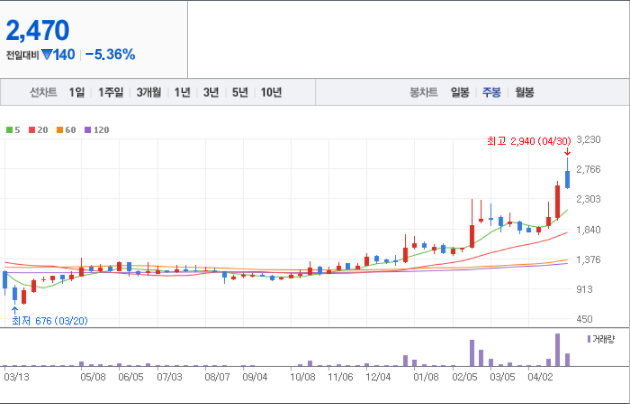
Task: Click the -5.36% change rate
Action: 110,55
